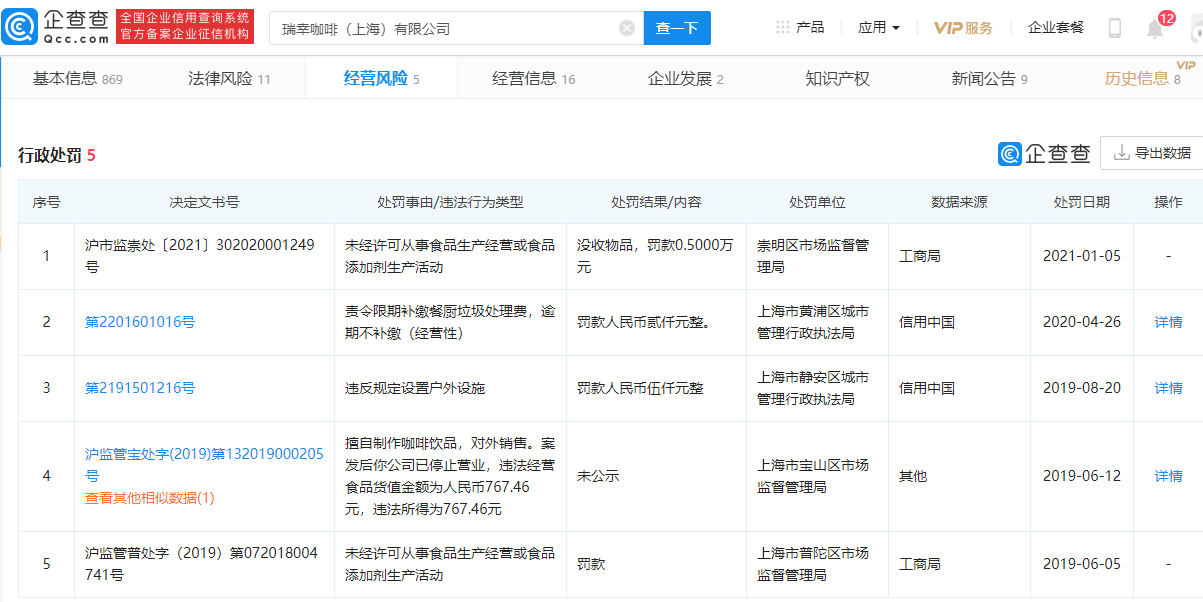Open the 经营信息 tab
Viewport: 1203px width, 602px height.
pos(533,78)
